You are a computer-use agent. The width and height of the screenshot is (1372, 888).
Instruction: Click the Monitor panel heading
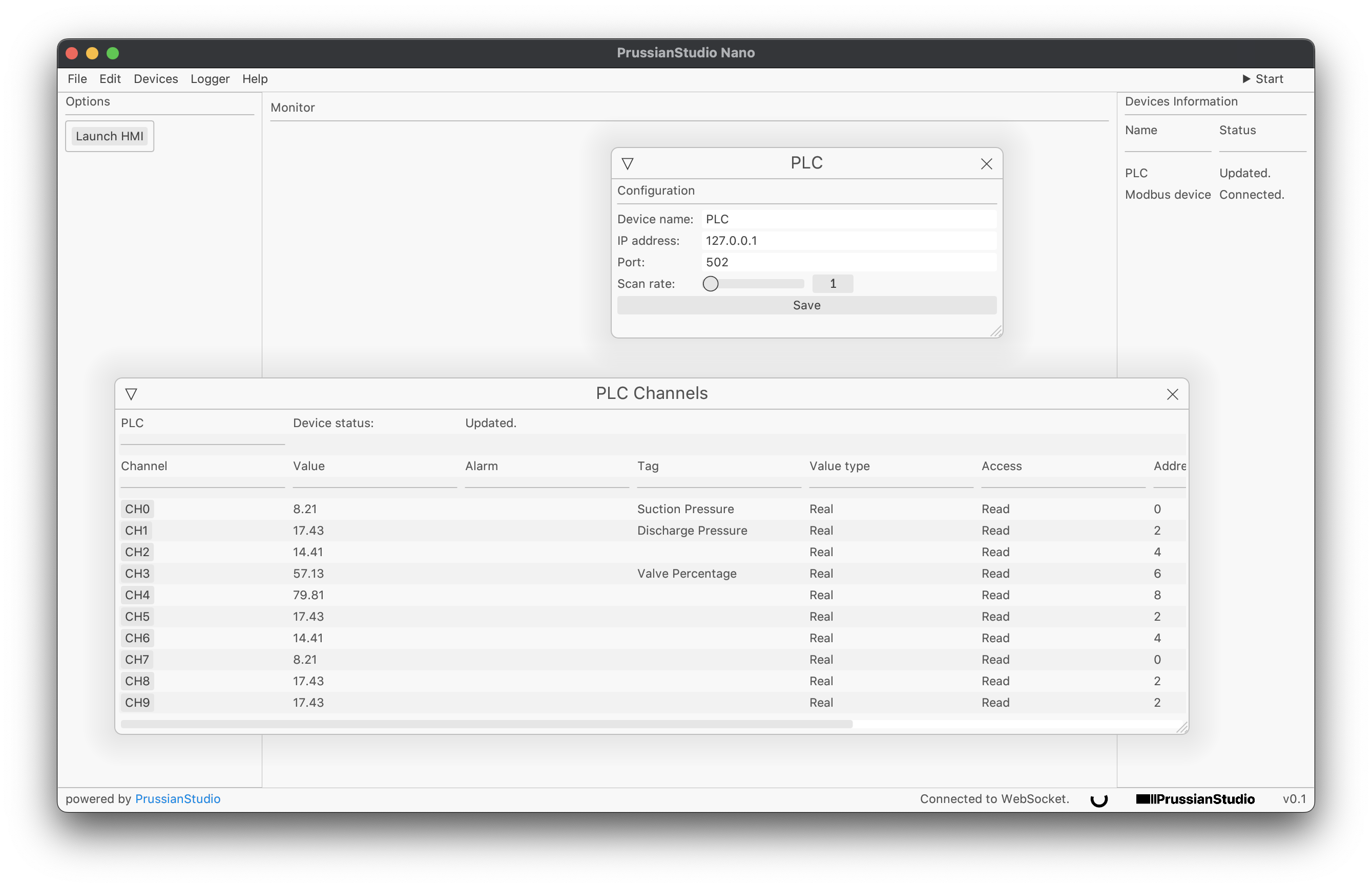coord(292,108)
